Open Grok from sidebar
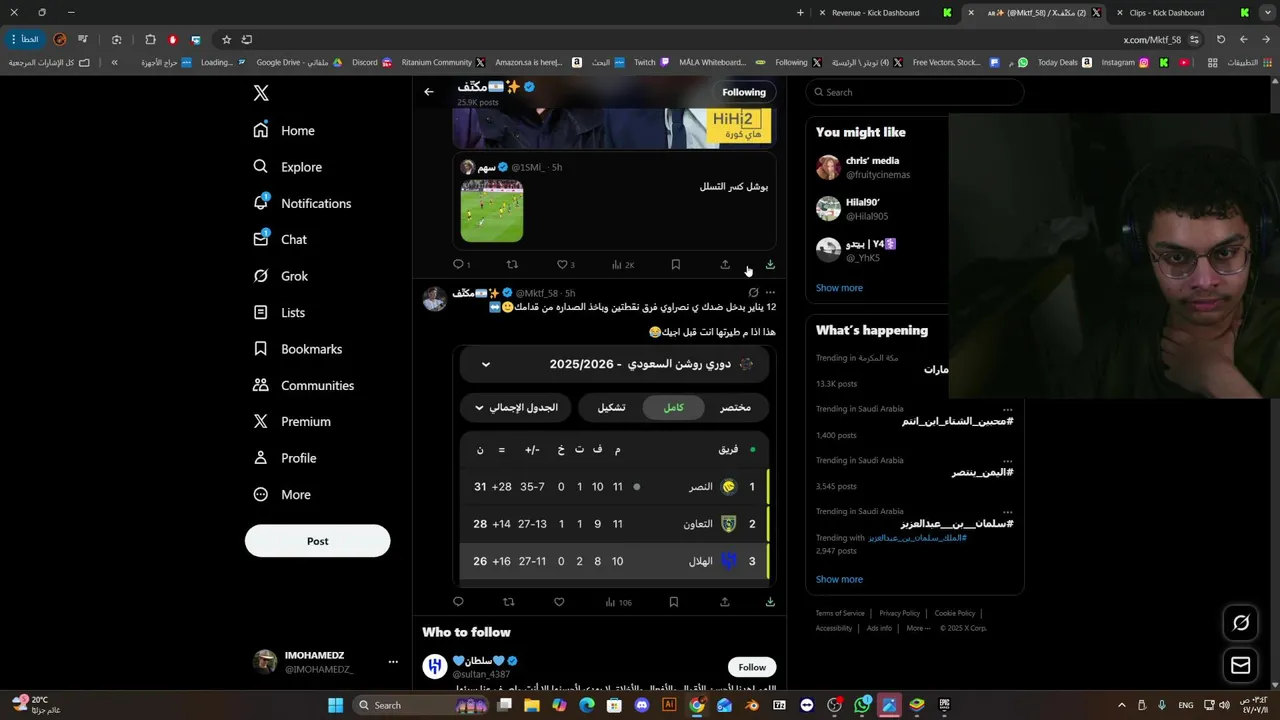 pos(280,276)
